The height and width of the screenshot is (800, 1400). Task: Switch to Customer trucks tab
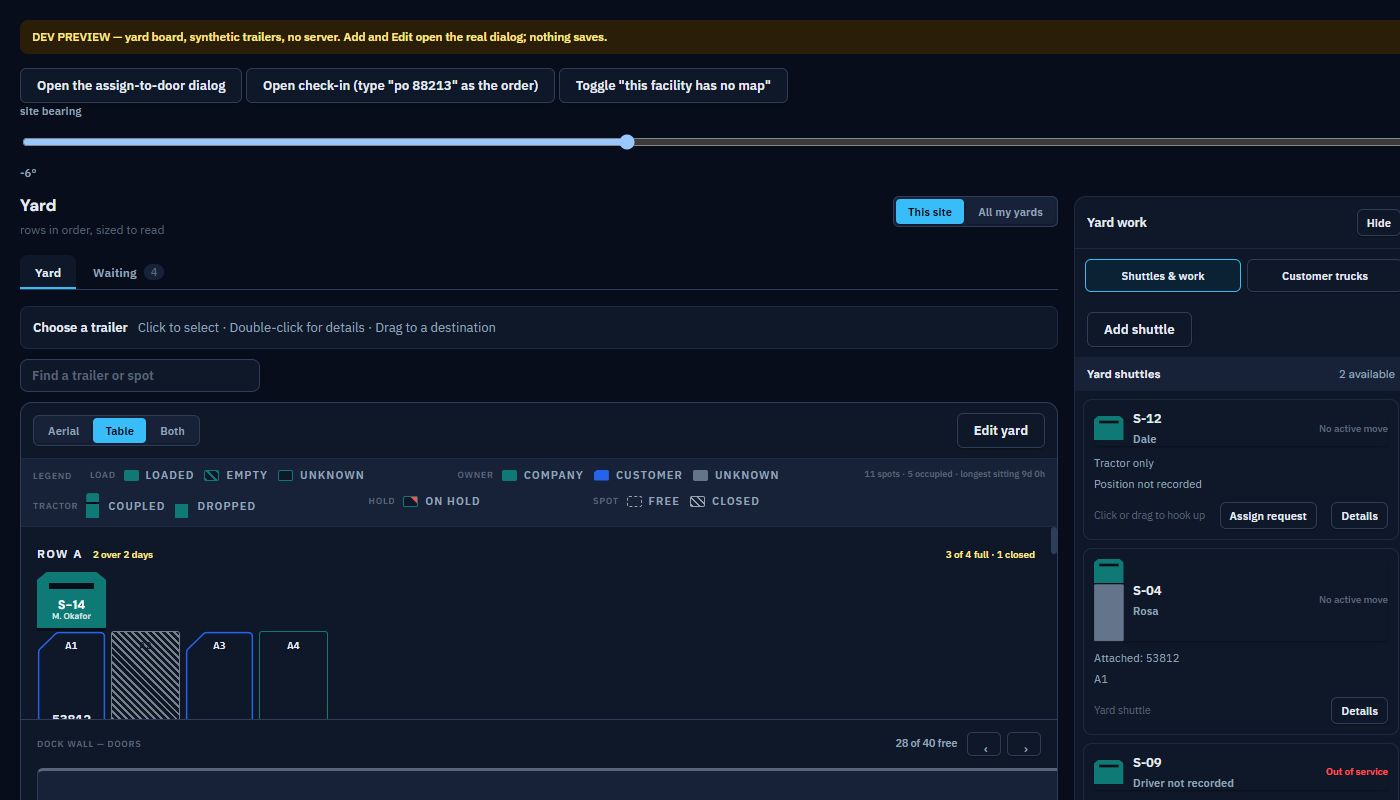click(1324, 276)
